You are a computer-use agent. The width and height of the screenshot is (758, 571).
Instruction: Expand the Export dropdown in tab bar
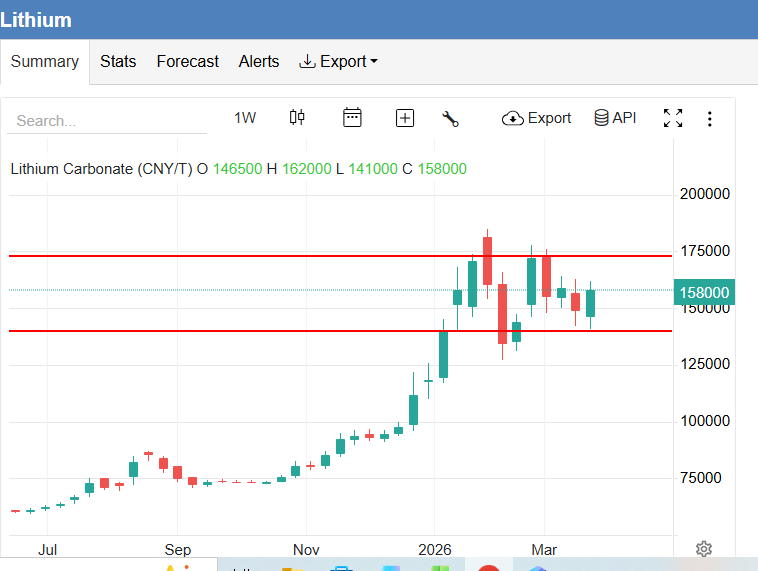[339, 62]
